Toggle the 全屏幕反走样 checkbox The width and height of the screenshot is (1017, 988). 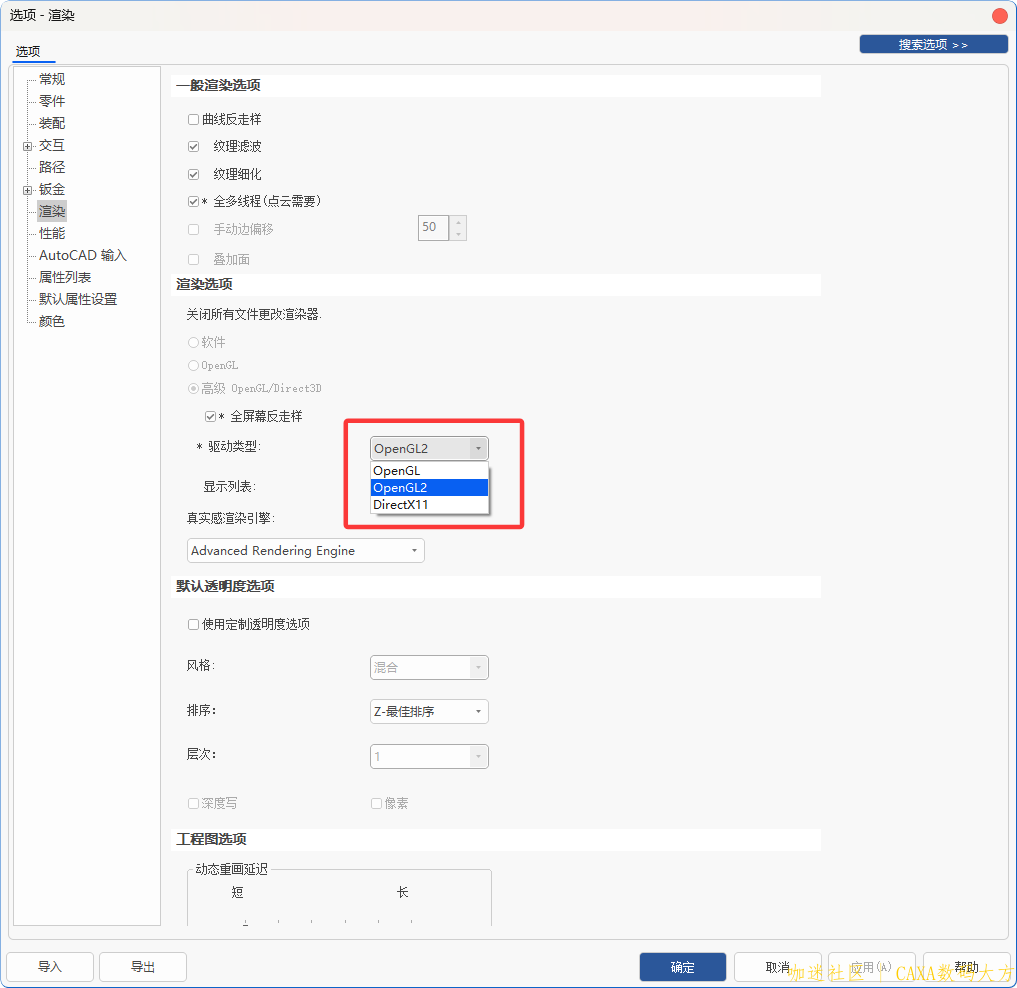pyautogui.click(x=210, y=416)
